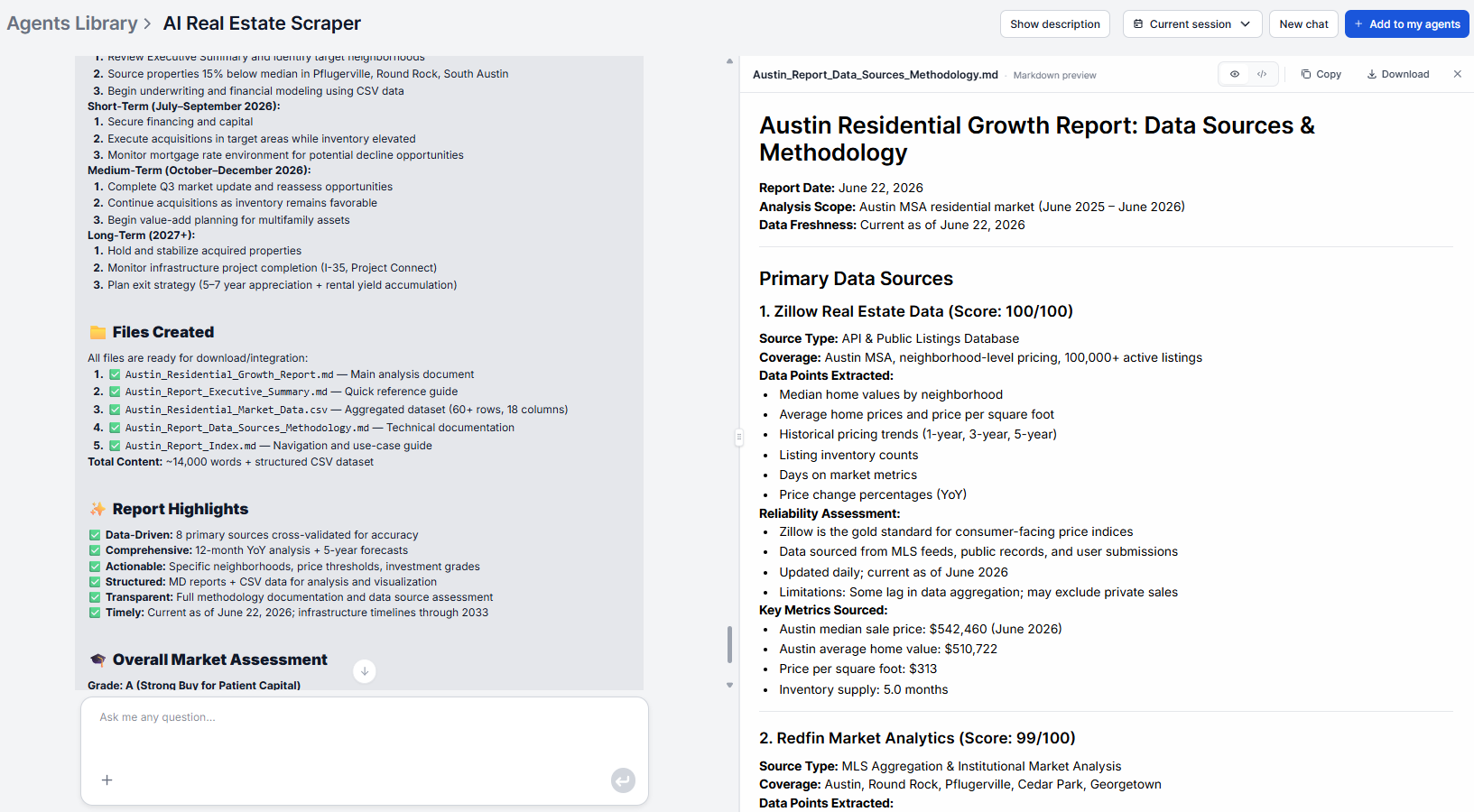Click the Redfin Market Analytics section heading

click(917, 738)
